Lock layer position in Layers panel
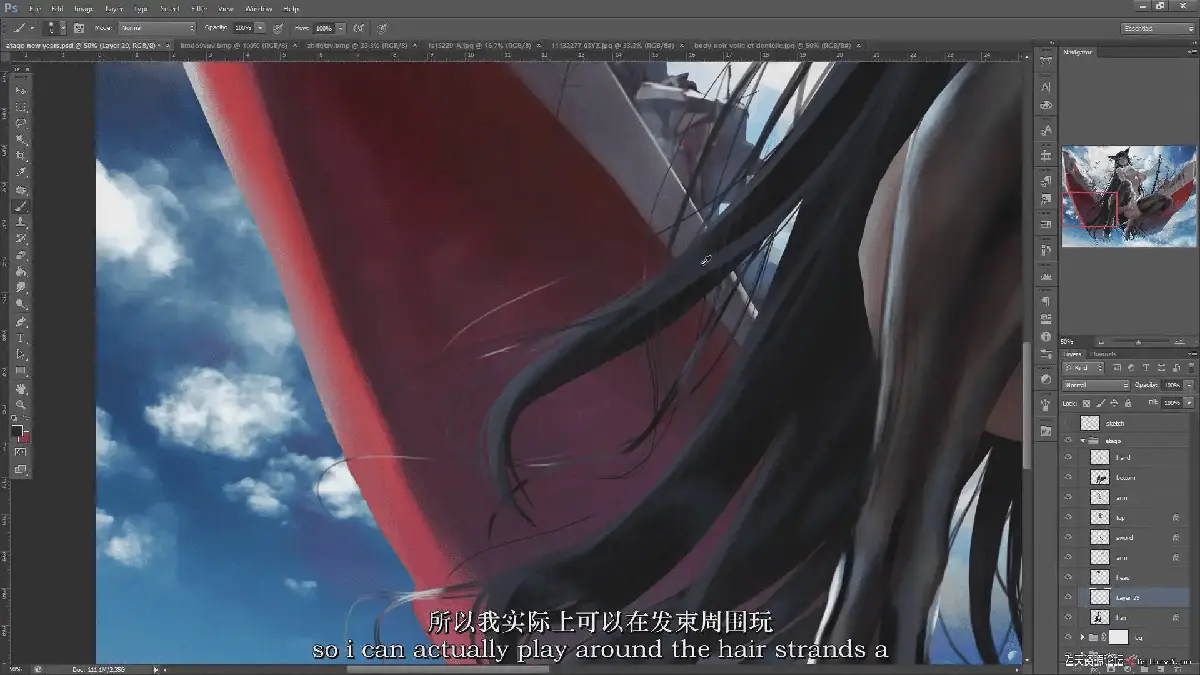 click(x=1113, y=403)
